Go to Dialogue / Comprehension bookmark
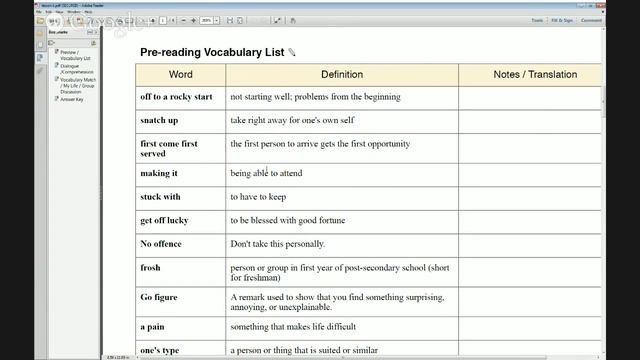This screenshot has width=640, height=360. pyautogui.click(x=77, y=69)
